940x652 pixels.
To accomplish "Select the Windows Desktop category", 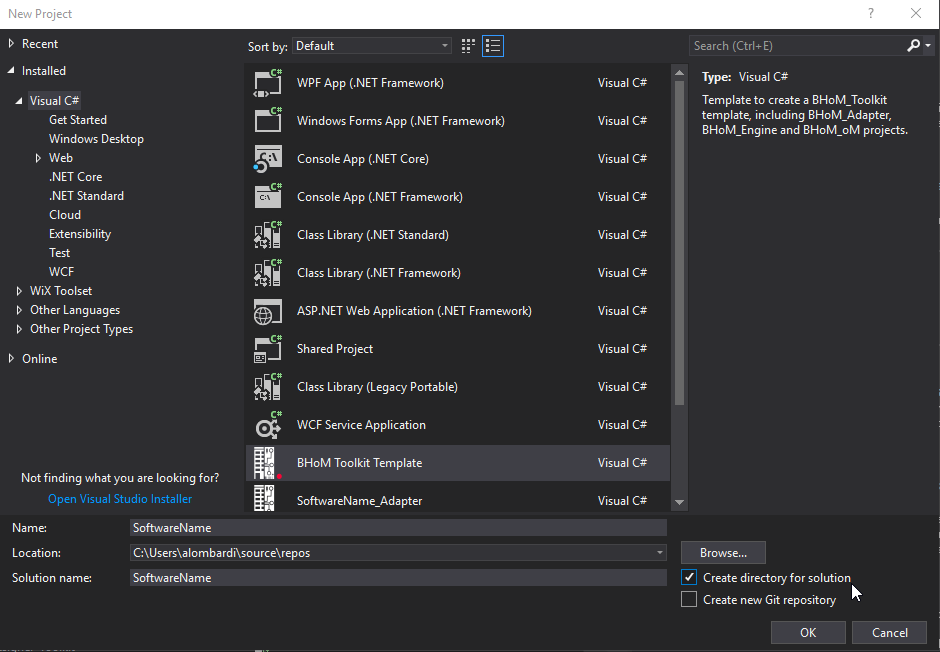I will click(97, 138).
